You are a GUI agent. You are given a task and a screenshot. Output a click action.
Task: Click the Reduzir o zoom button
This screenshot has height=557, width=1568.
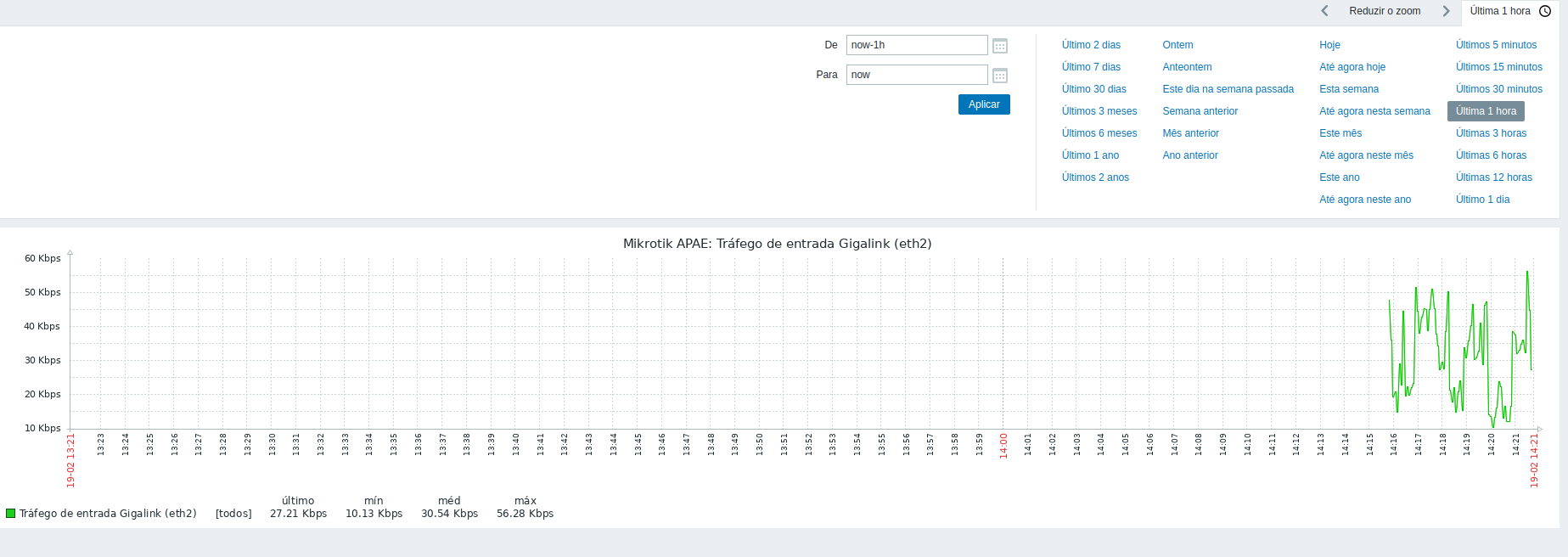click(x=1385, y=11)
